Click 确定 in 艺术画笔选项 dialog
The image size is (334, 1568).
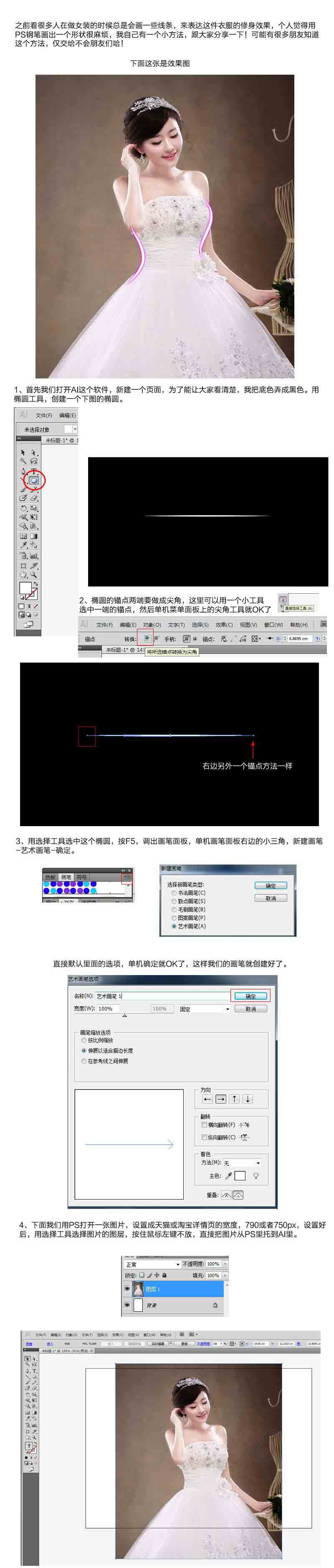[250, 996]
